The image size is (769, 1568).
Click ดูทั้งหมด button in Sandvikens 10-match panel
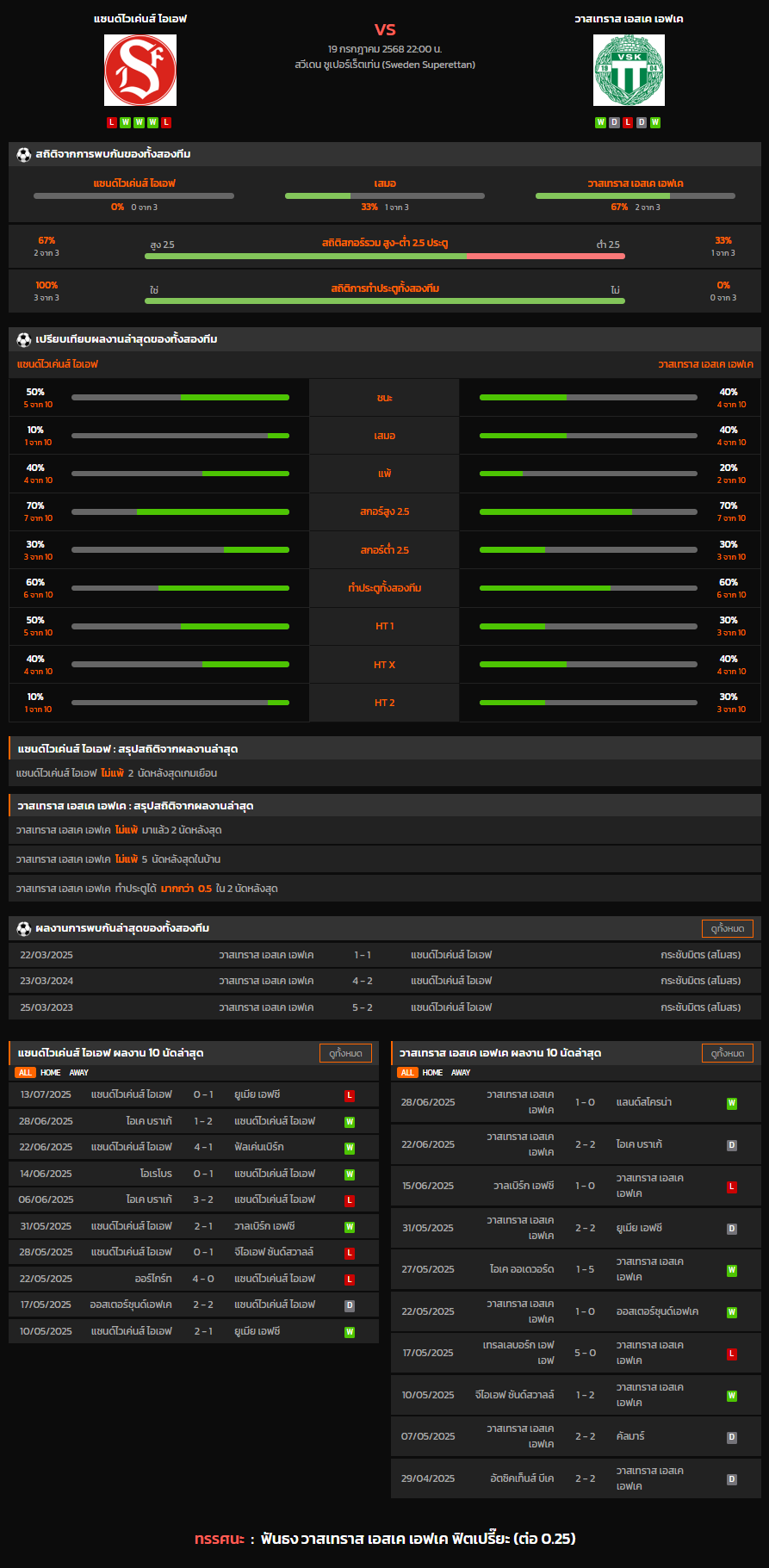[x=346, y=1053]
